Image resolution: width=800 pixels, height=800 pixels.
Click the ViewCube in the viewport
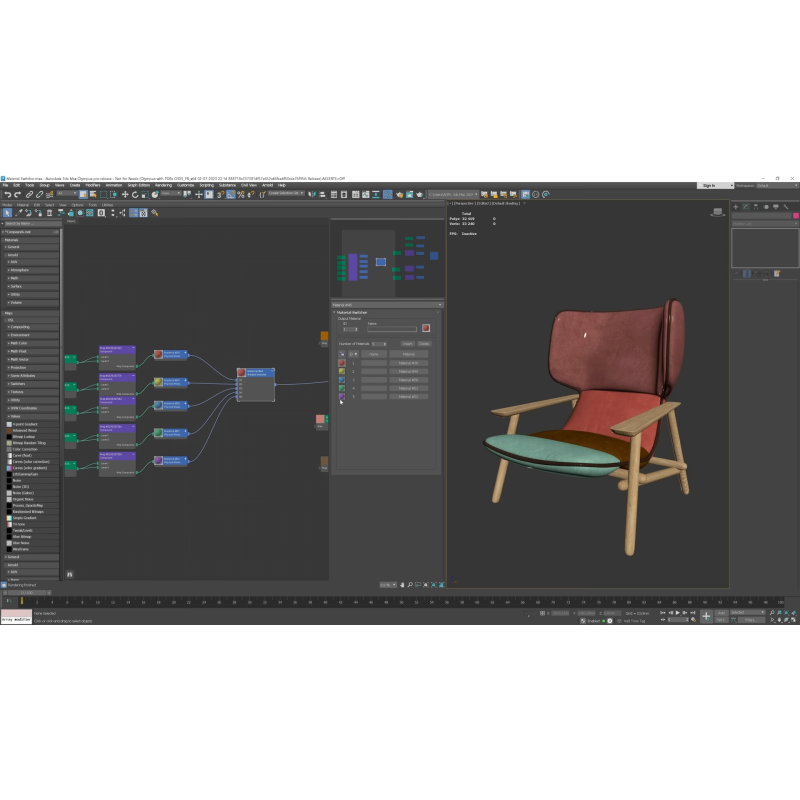718,212
